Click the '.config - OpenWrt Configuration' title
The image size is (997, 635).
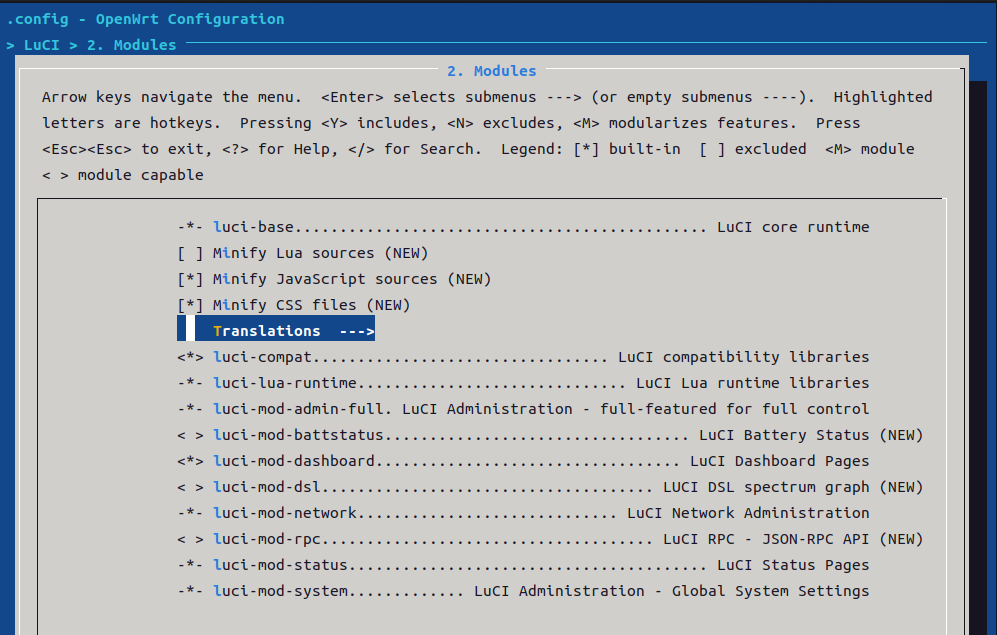(x=146, y=20)
